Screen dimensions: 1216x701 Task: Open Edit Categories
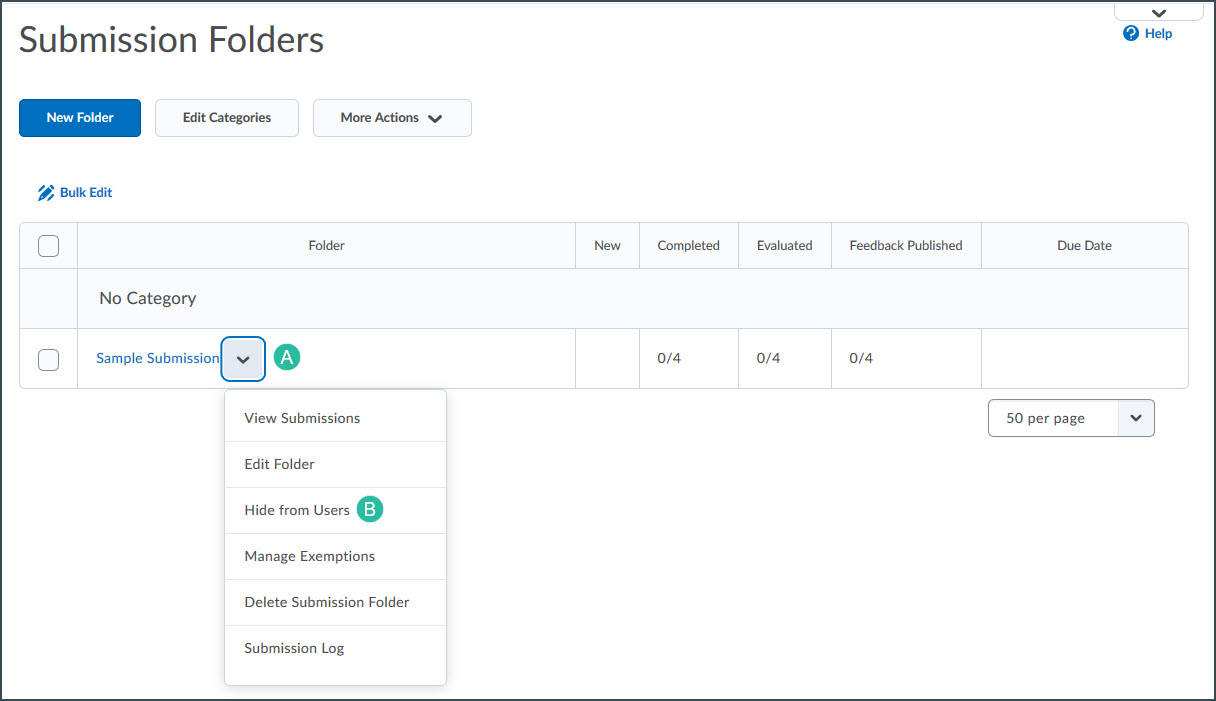[226, 117]
